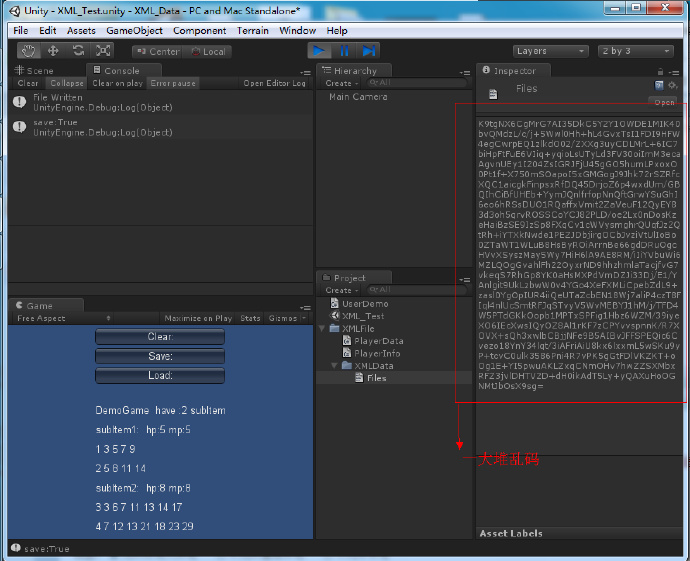Select Main Camera in Hierarchy
The height and width of the screenshot is (561, 690).
[358, 97]
